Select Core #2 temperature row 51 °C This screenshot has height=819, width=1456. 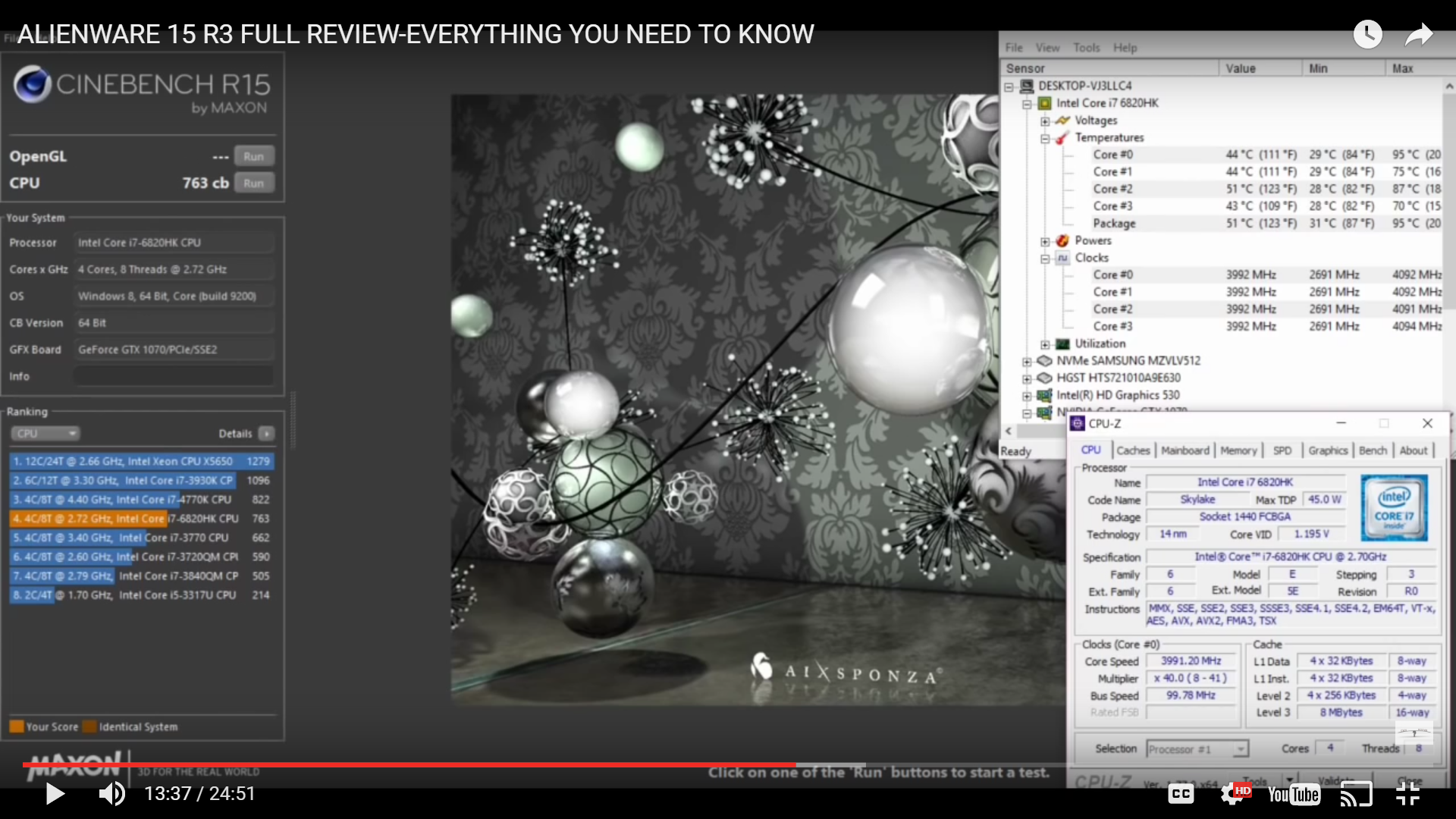[x=1259, y=189]
